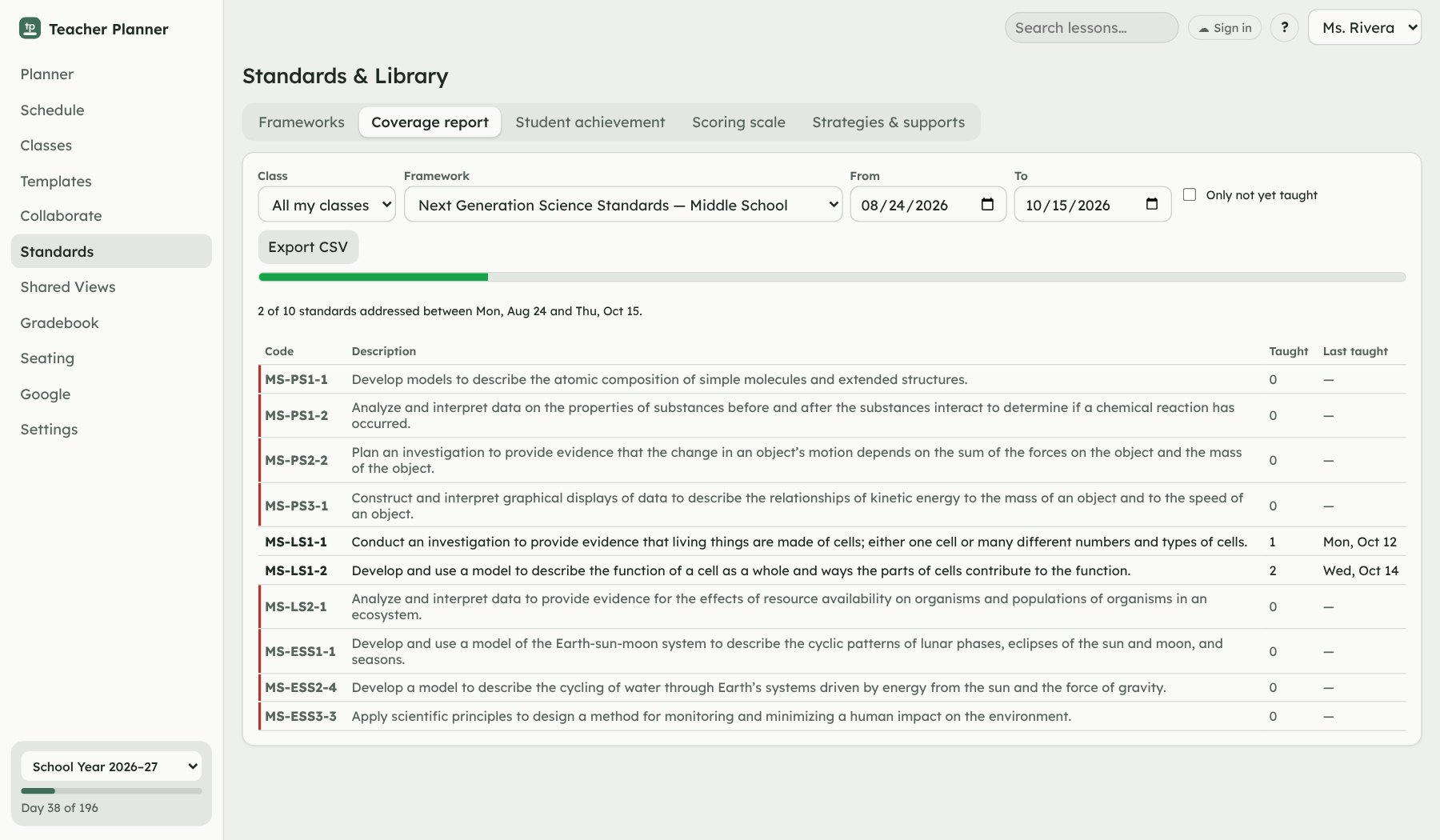Open the Ms. Rivera user dropdown
This screenshot has height=840, width=1440.
tap(1365, 28)
